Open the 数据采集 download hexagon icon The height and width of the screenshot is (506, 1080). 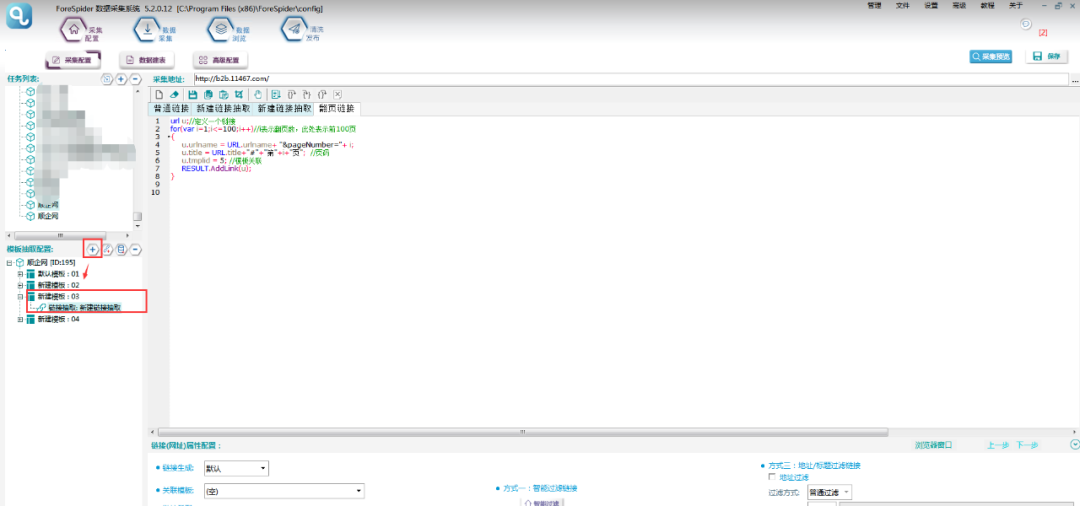[x=147, y=30]
